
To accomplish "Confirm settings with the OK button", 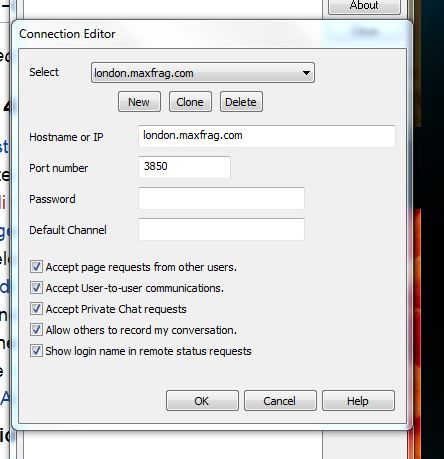I will tap(202, 401).
